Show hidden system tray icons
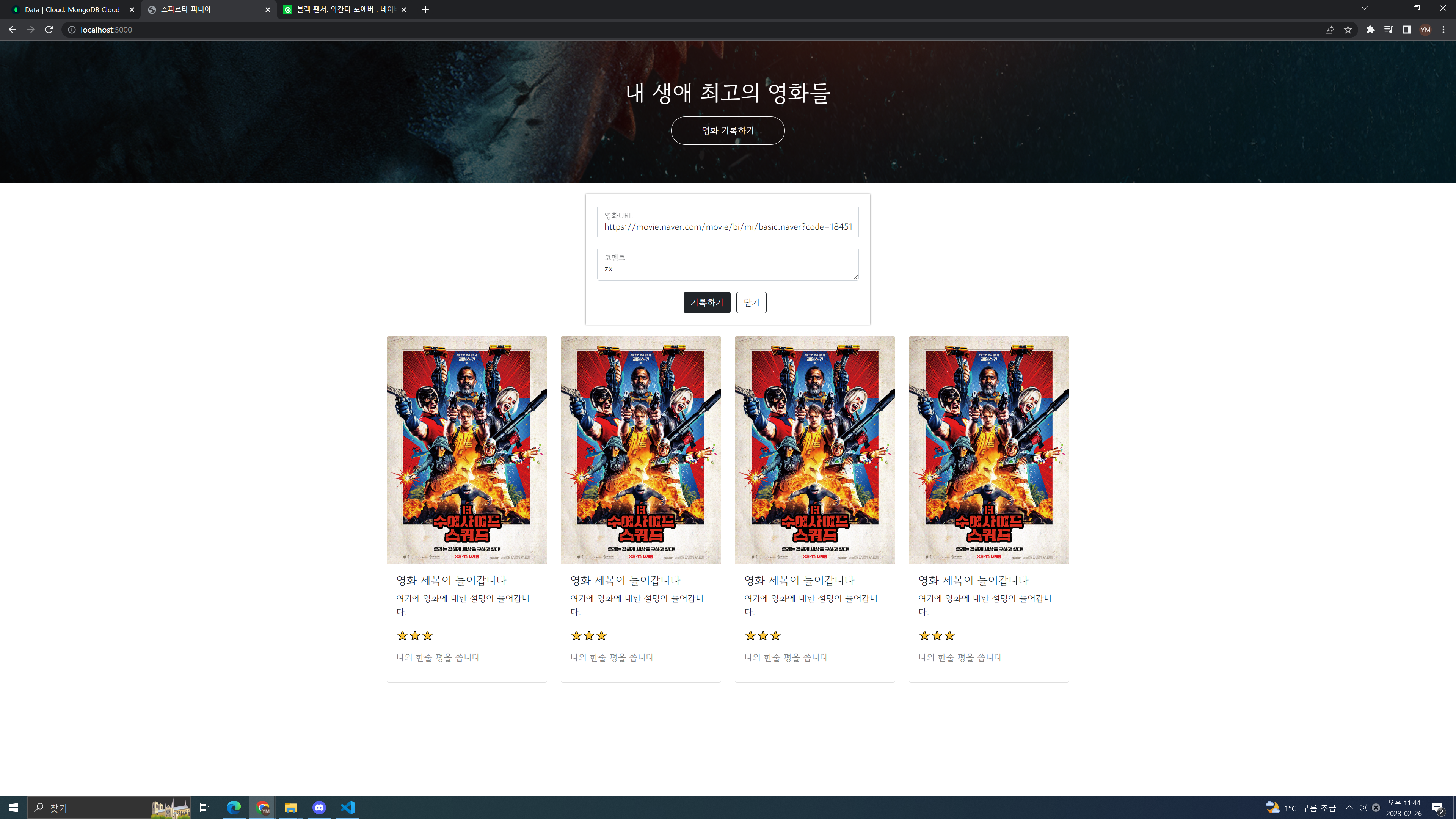The width and height of the screenshot is (1456, 819). coord(1349,808)
